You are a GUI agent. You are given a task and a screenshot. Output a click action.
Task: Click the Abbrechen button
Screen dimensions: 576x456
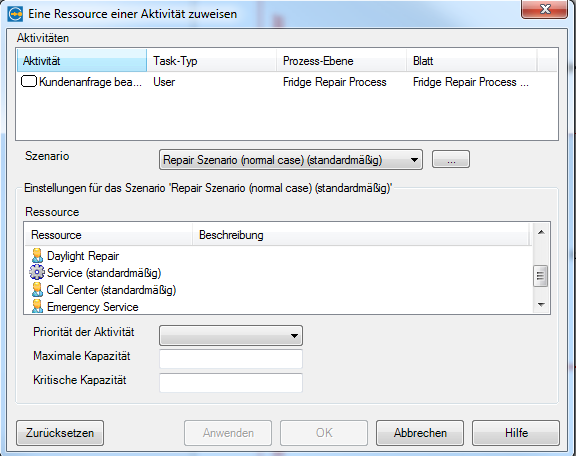click(420, 433)
